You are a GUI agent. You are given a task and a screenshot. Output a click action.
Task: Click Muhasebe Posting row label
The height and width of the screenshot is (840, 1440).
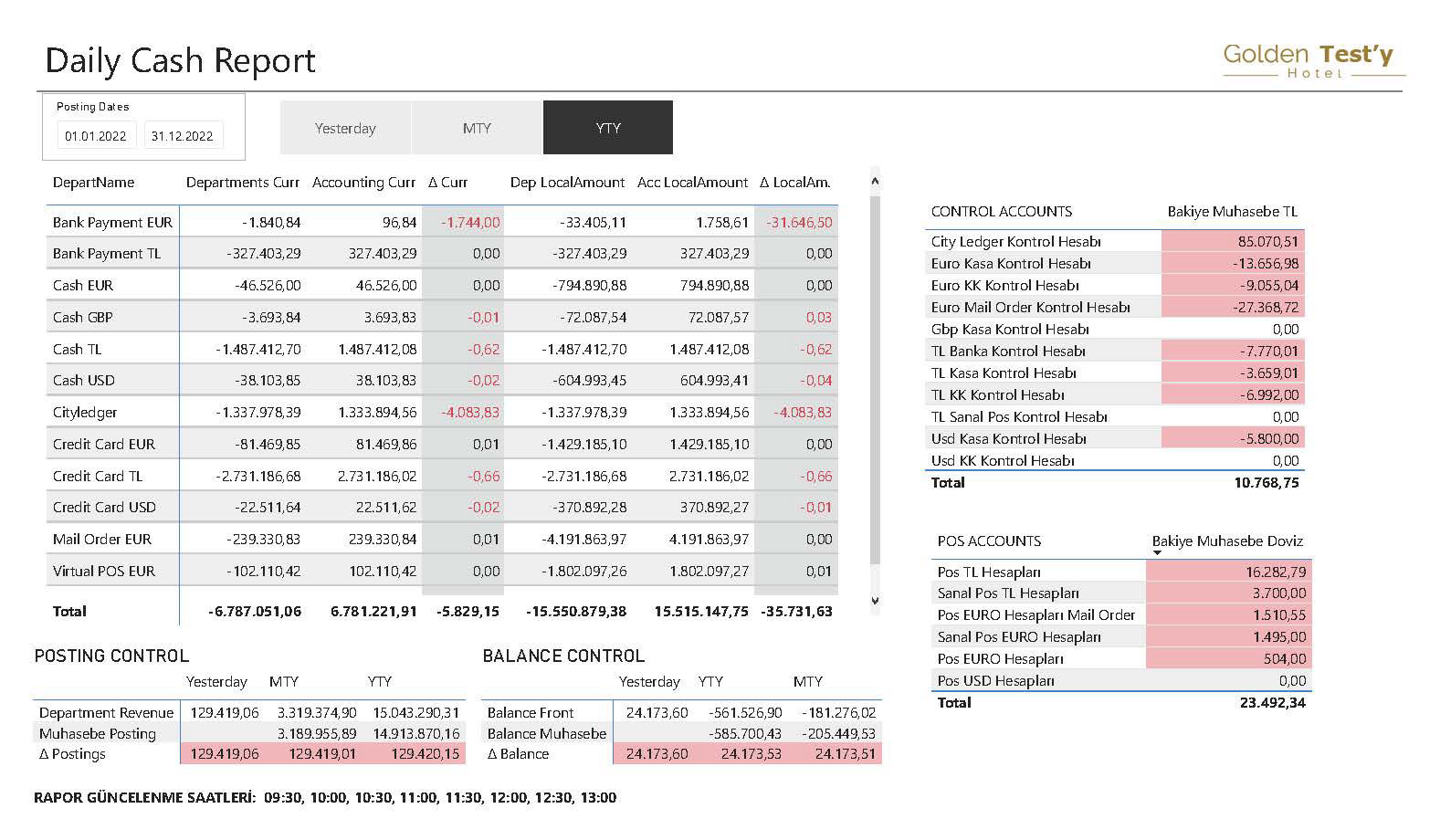click(x=98, y=734)
